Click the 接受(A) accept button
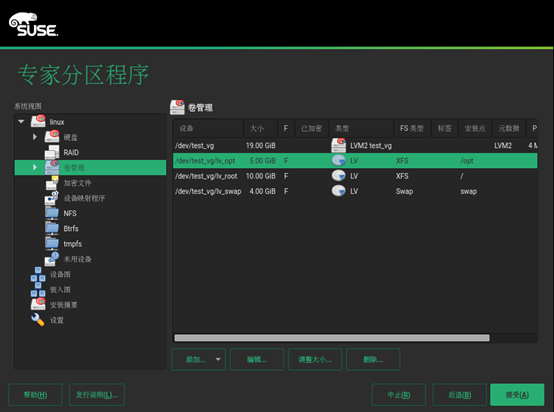554x412 pixels. 517,395
